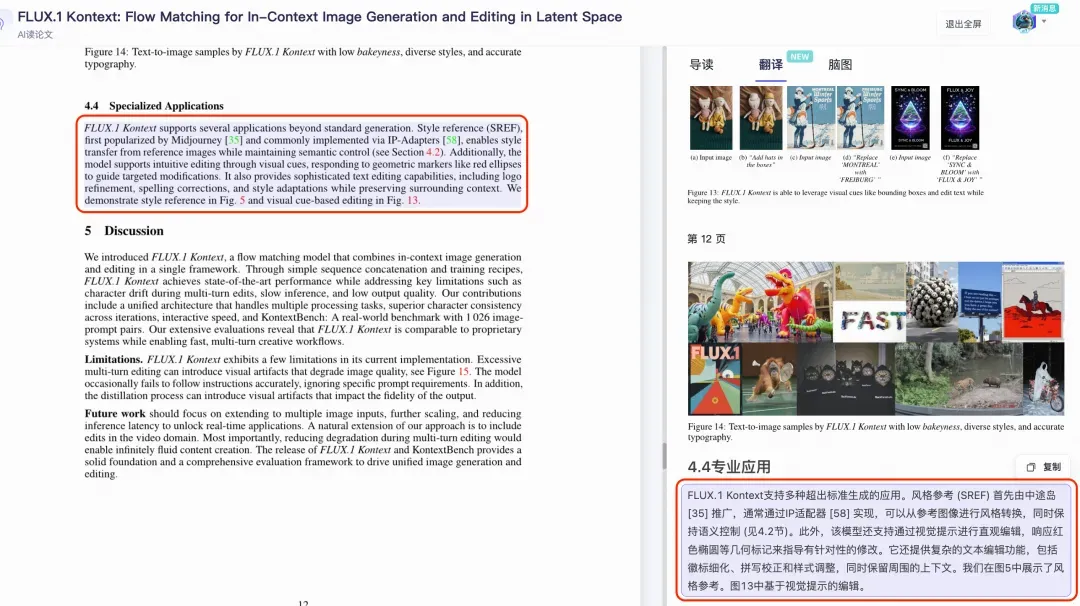Click the FLUX & JOY poster thumbnail

coord(959,118)
